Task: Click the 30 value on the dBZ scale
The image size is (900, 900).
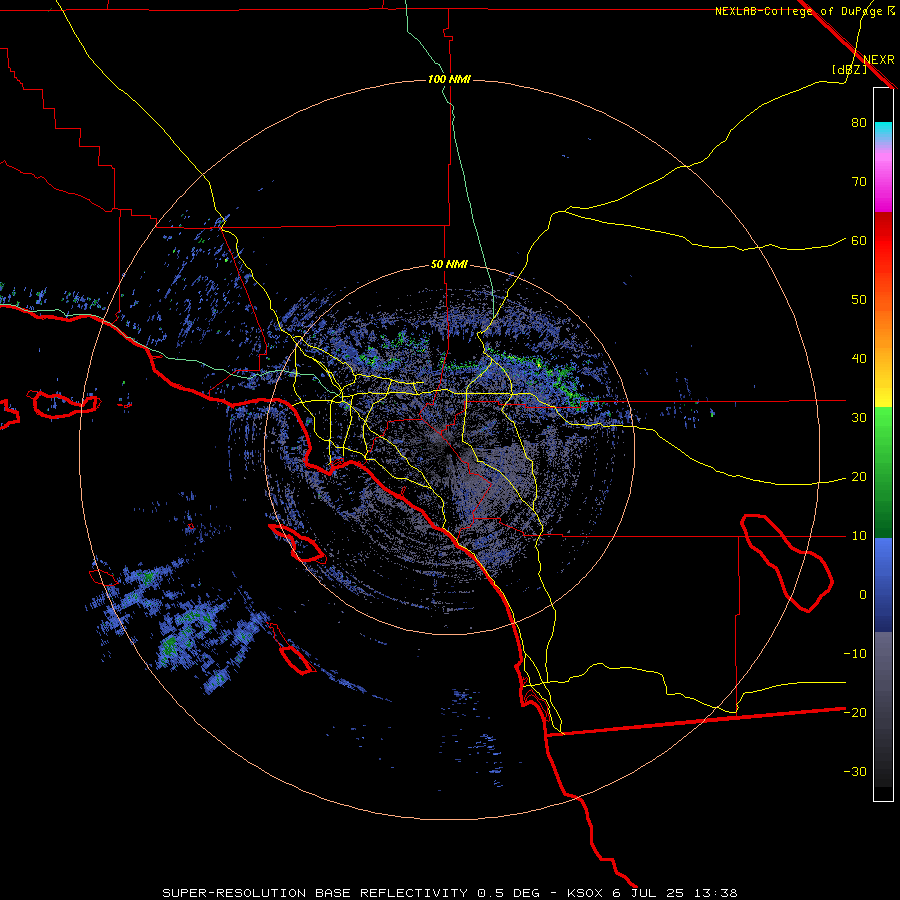Action: pos(859,418)
